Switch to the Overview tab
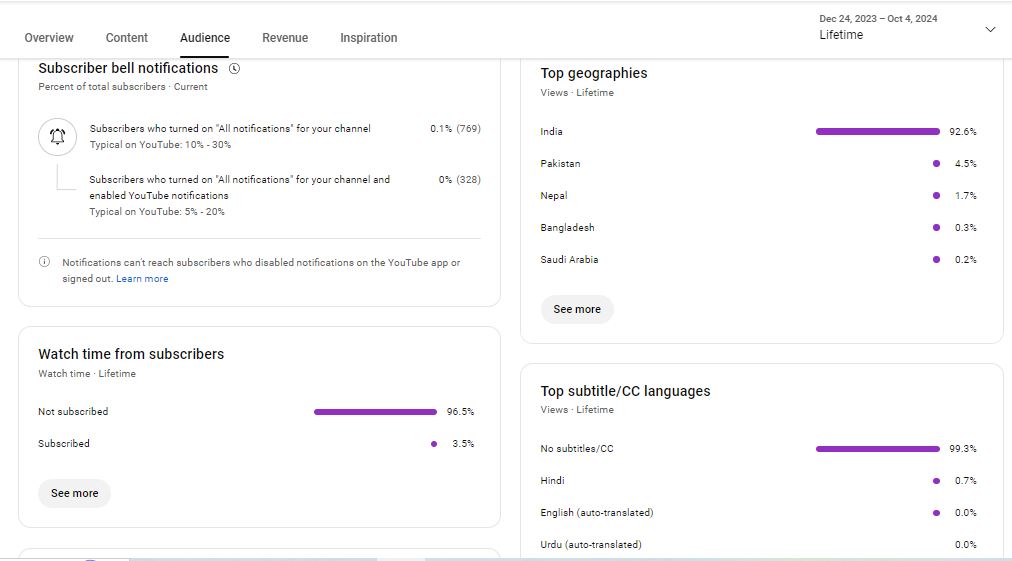The height and width of the screenshot is (561, 1012). tap(49, 38)
